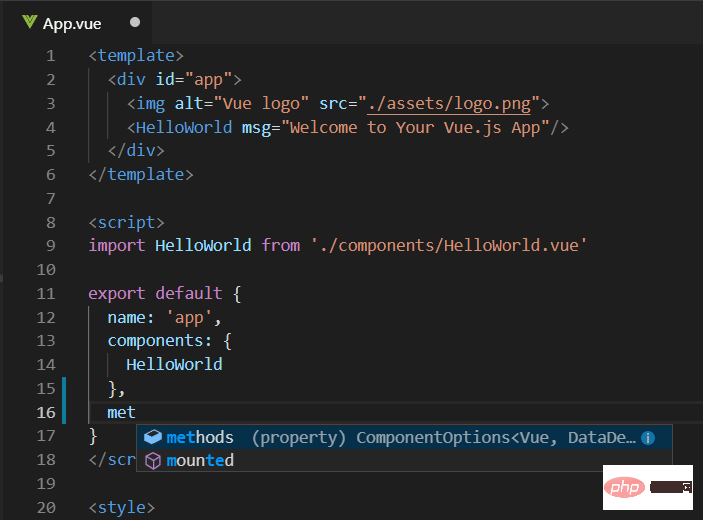This screenshot has width=703, height=520.
Task: Click the './components/HelloWorld.vue' import path
Action: (449, 246)
